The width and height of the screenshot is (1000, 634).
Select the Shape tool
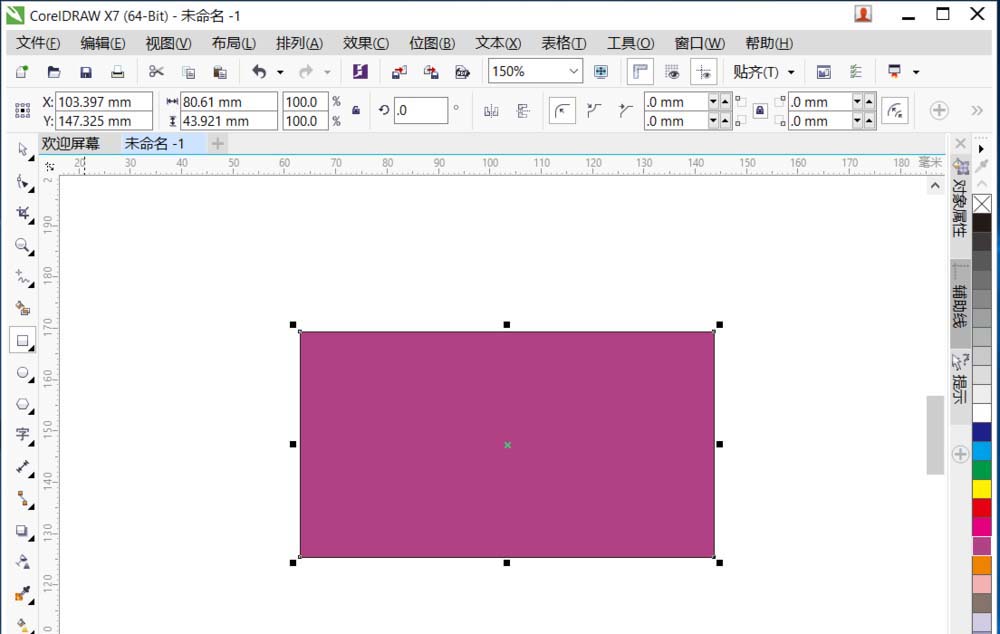coord(22,182)
